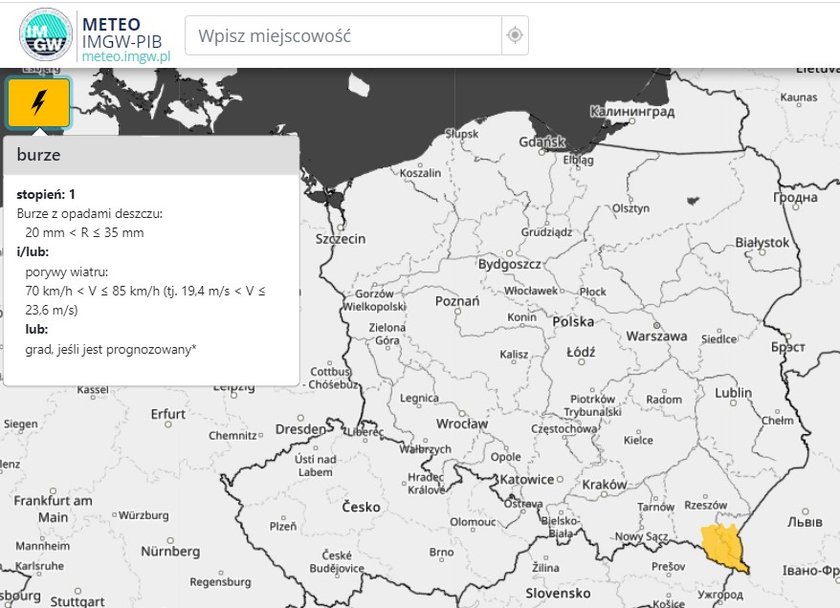Click Poznań city label on map
Image resolution: width=840 pixels, height=608 pixels.
[457, 301]
